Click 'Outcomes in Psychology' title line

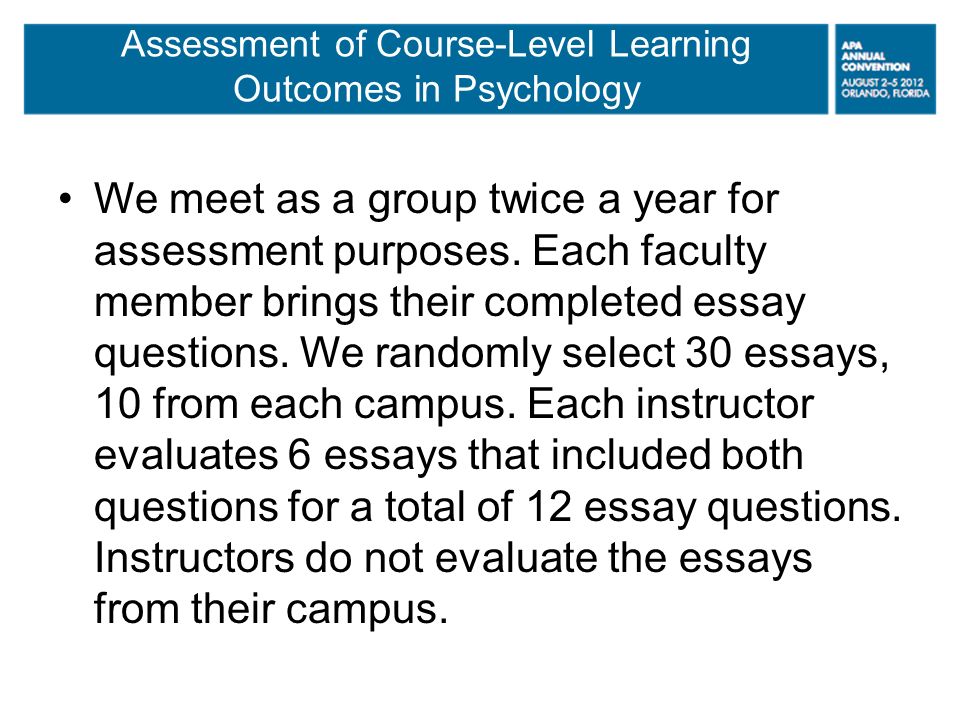437,89
